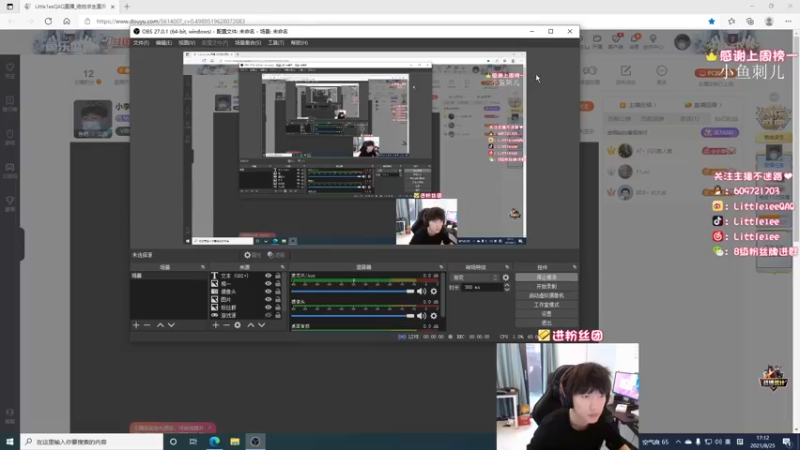Open the 渐变 transition type dropdown
The image size is (800, 450).
[x=474, y=278]
